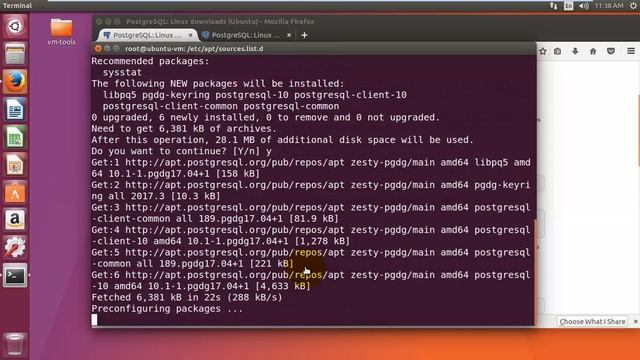Click the terminal scrollbar handle
The width and height of the screenshot is (640, 360).
tap(535, 272)
